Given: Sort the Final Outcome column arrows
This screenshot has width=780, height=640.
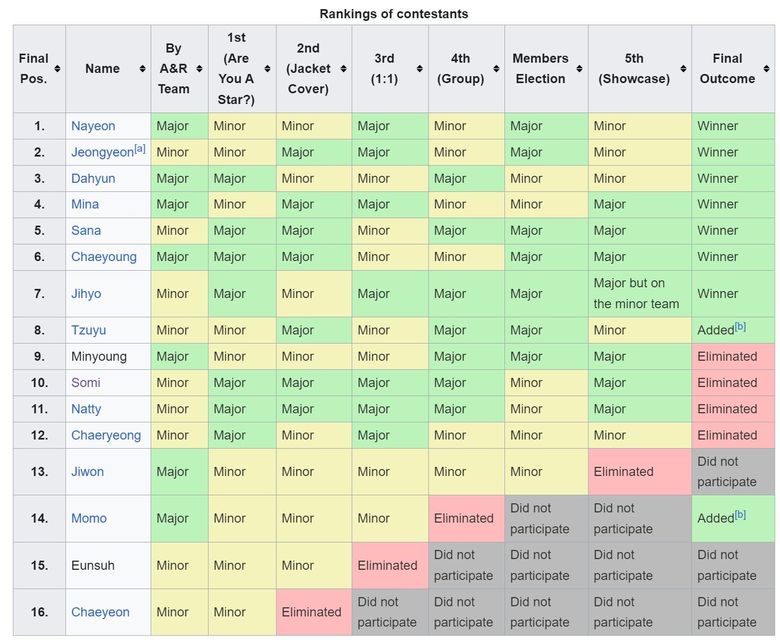Looking at the screenshot, I should tap(765, 69).
